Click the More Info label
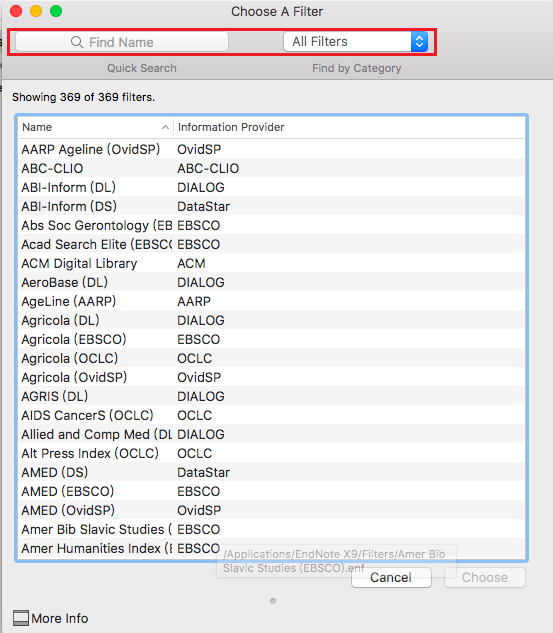The image size is (553, 633). [x=60, y=618]
